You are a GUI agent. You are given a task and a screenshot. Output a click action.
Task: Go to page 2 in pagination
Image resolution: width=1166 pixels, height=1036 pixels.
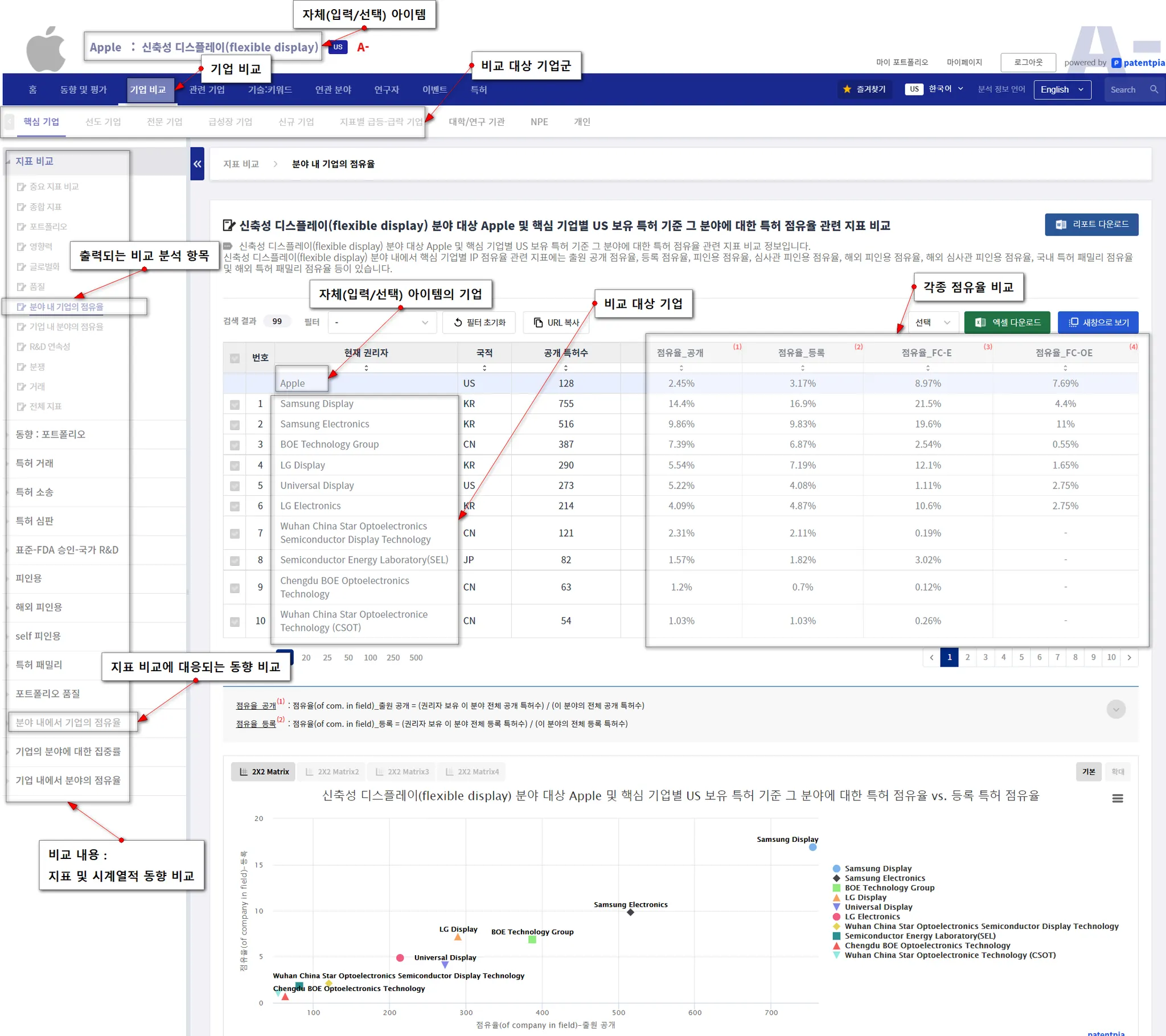click(967, 657)
